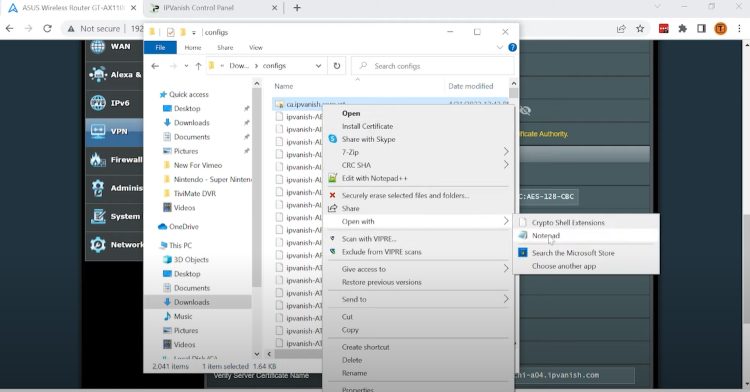Viewport: 750px width, 392px height.
Task: Select Install Certificate in context menu
Action: tap(367, 126)
